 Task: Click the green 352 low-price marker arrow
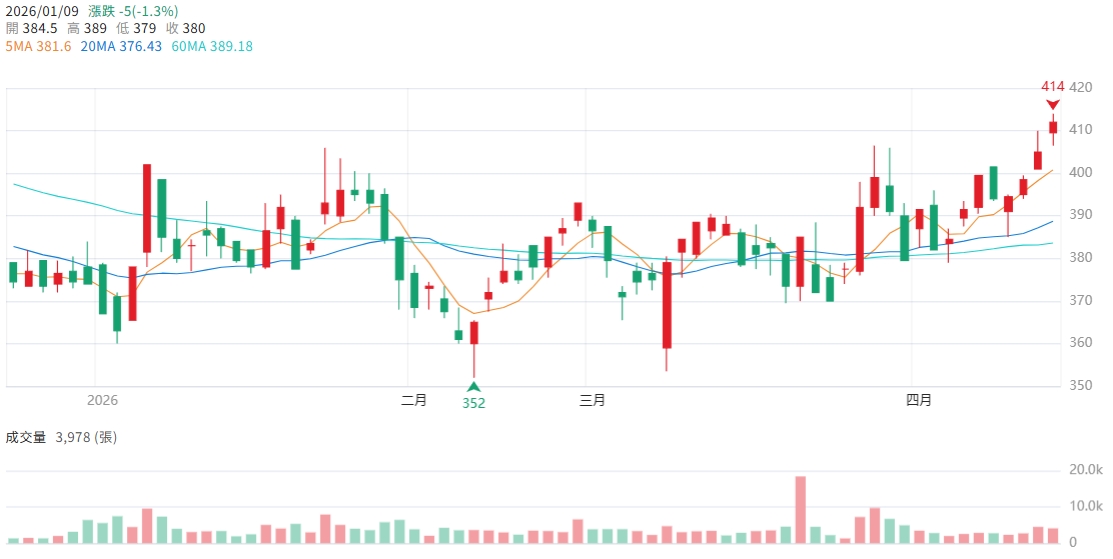click(x=474, y=386)
